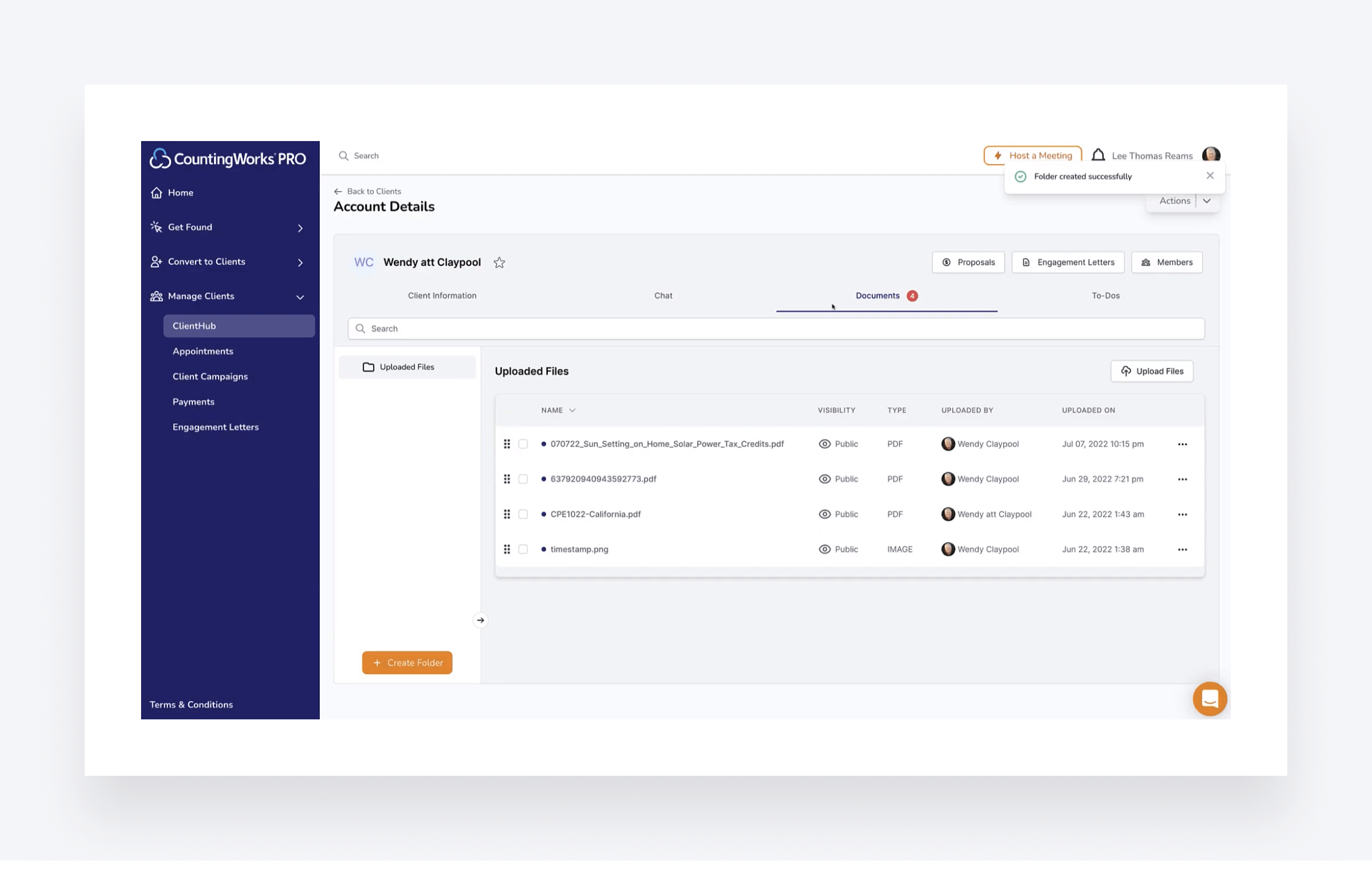The height and width of the screenshot is (871, 1372).
Task: Star Wendy att Claypool as favorite
Action: (x=499, y=263)
